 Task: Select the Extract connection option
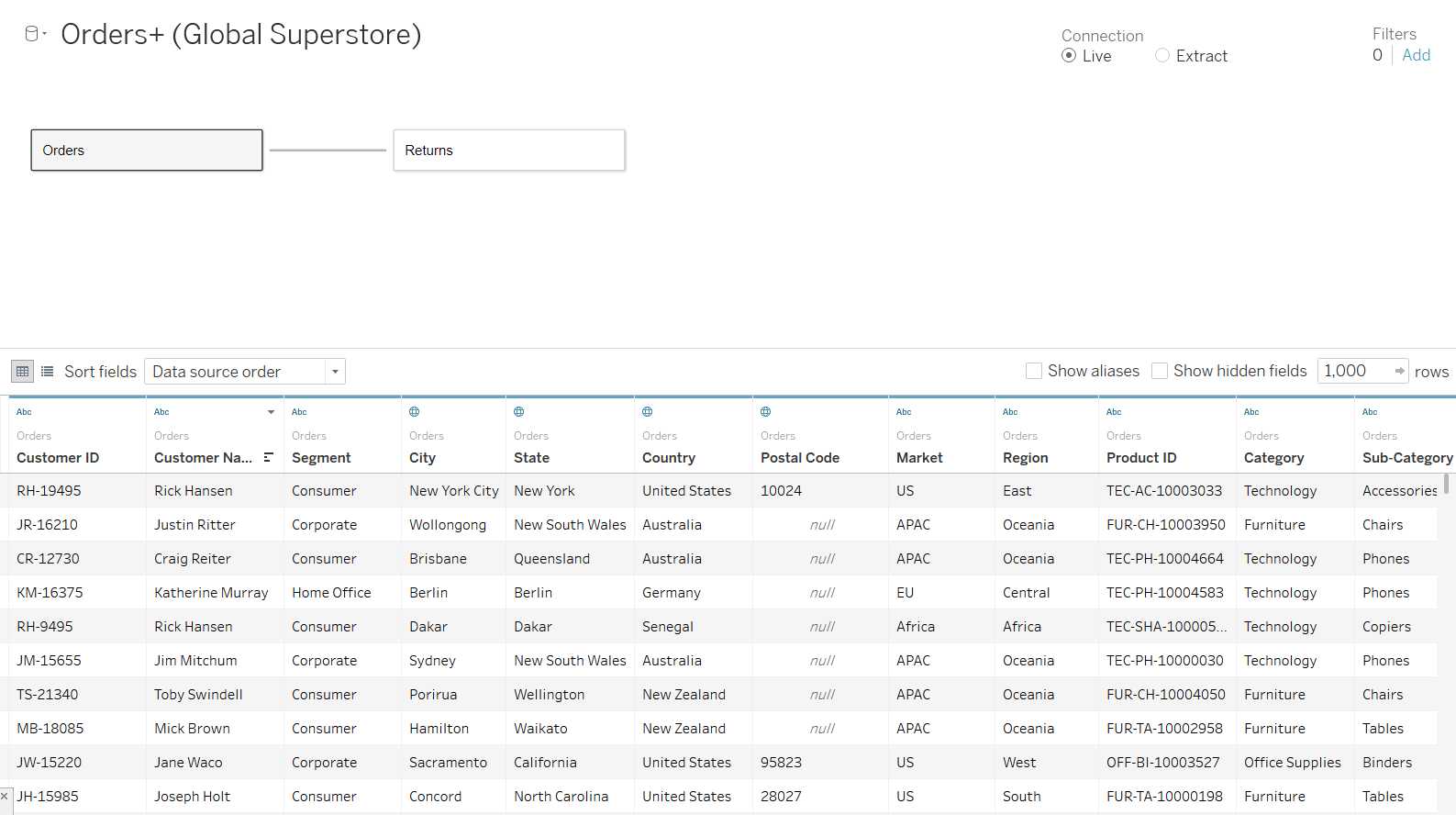[1162, 56]
